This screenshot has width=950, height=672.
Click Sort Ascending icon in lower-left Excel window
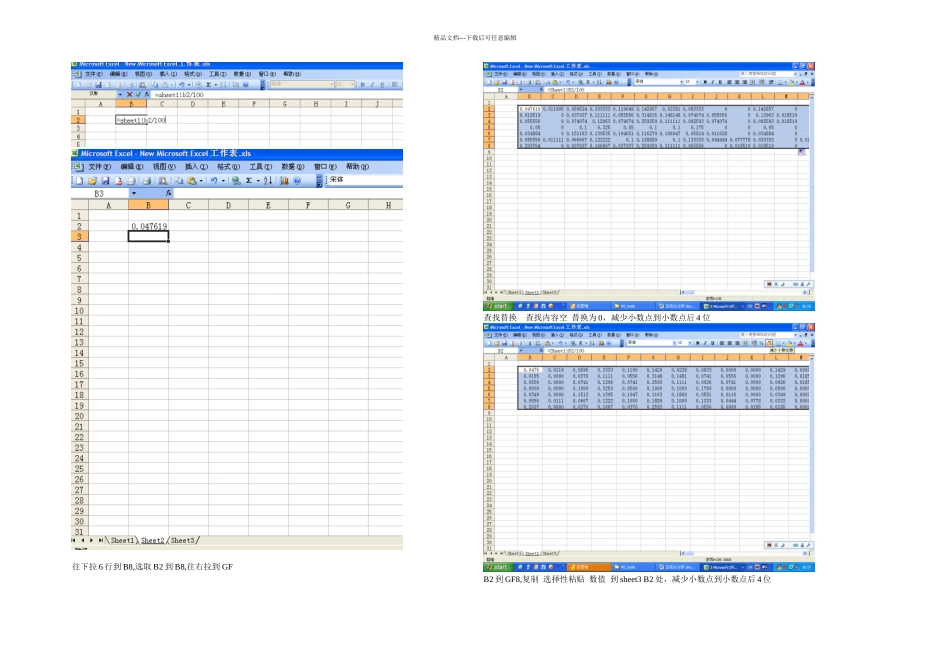pos(268,181)
